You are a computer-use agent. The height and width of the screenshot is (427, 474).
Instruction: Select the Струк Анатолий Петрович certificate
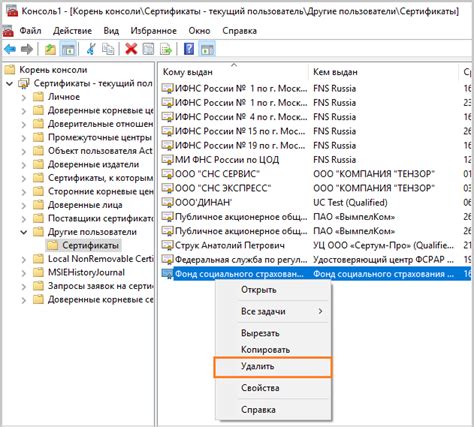(x=230, y=246)
